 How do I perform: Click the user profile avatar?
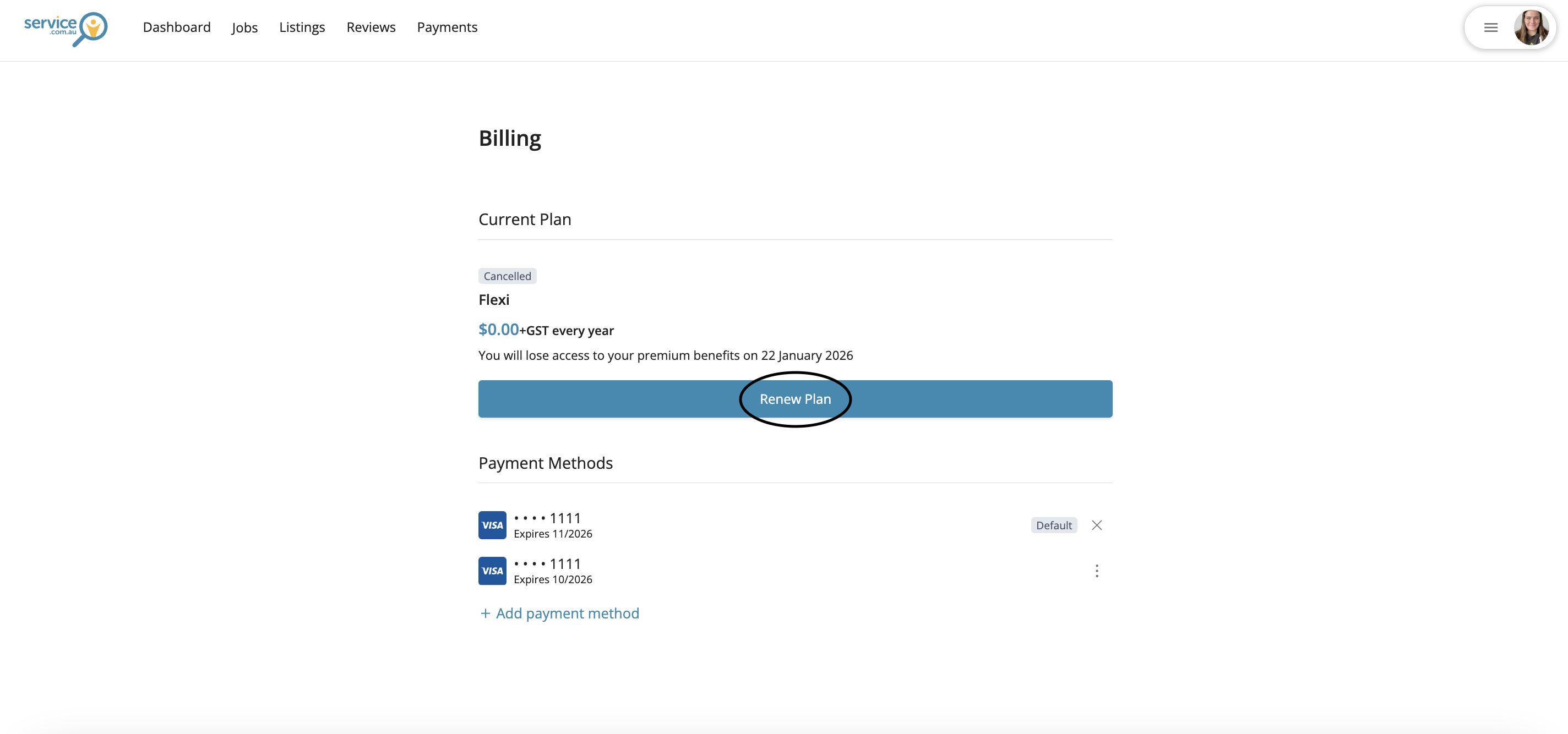point(1531,28)
